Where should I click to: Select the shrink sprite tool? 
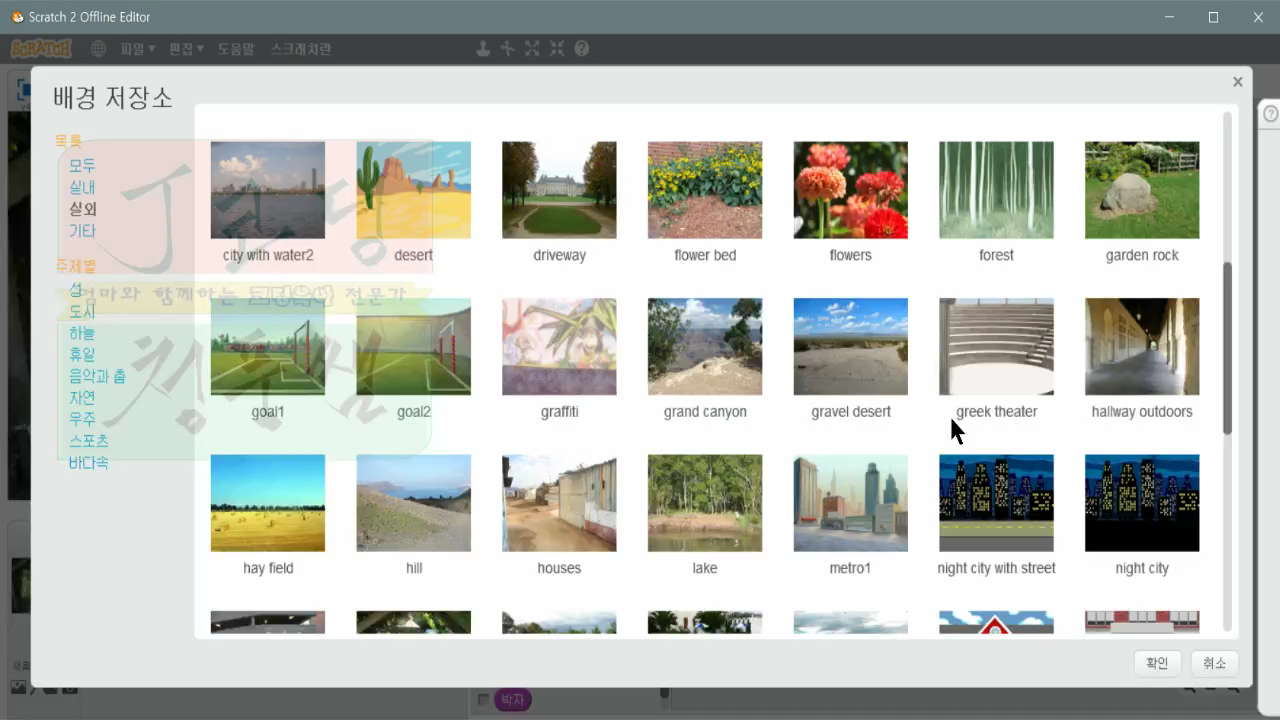pos(556,48)
